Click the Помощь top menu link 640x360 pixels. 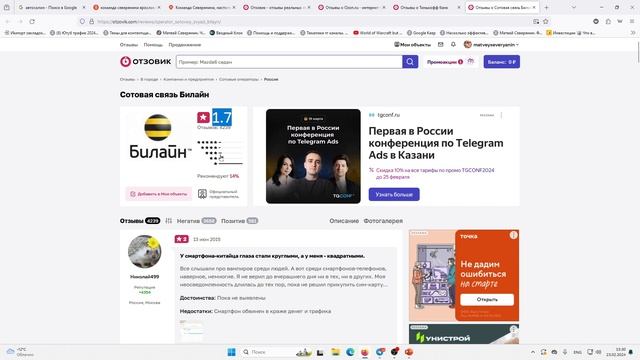(153, 44)
